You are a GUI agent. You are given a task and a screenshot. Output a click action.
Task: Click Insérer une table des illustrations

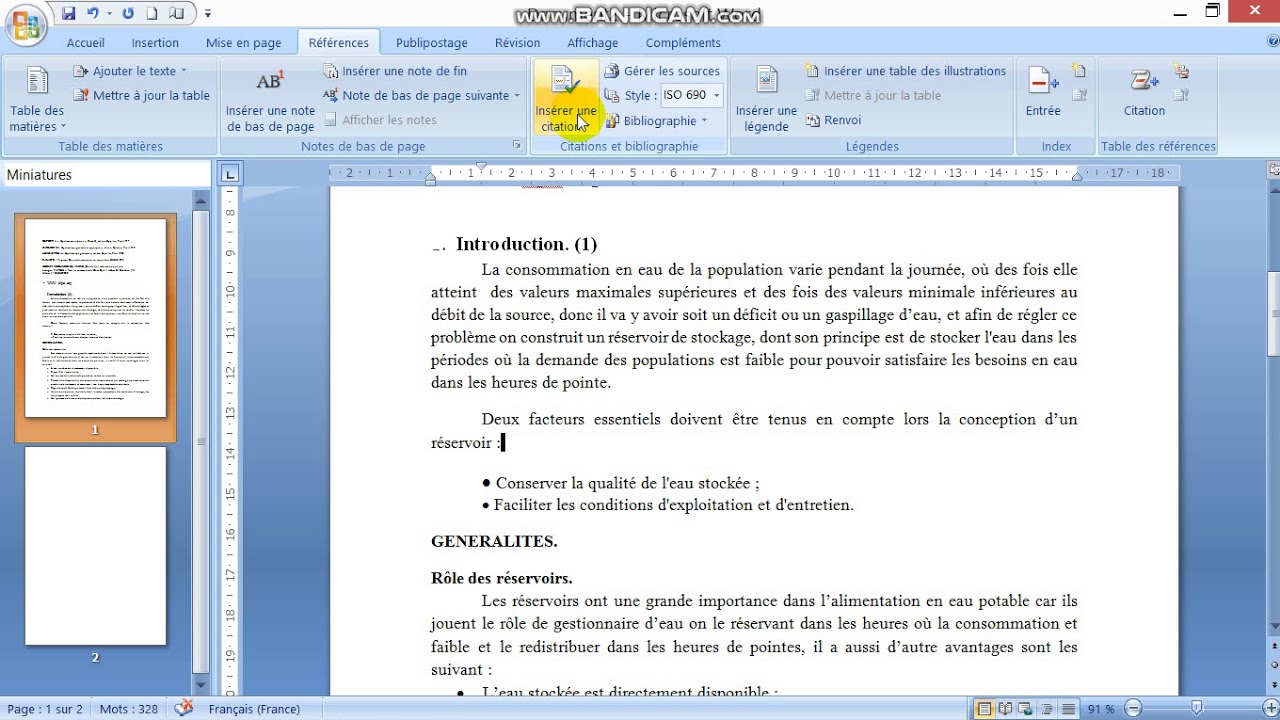[905, 71]
